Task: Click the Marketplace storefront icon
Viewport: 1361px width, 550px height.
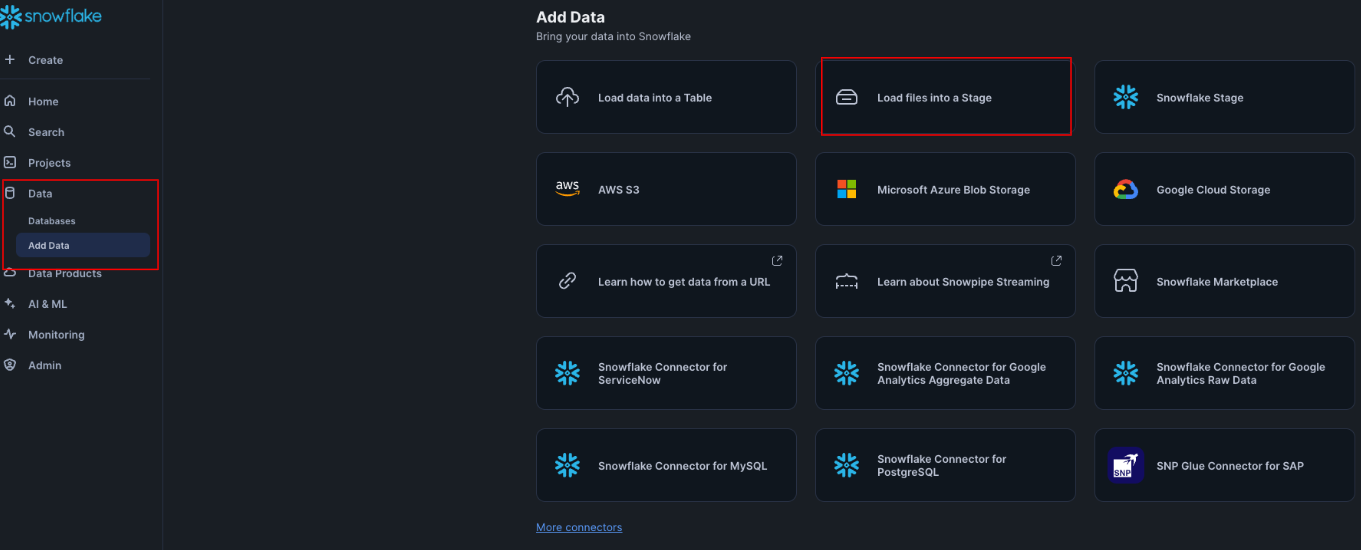Action: (x=1126, y=282)
